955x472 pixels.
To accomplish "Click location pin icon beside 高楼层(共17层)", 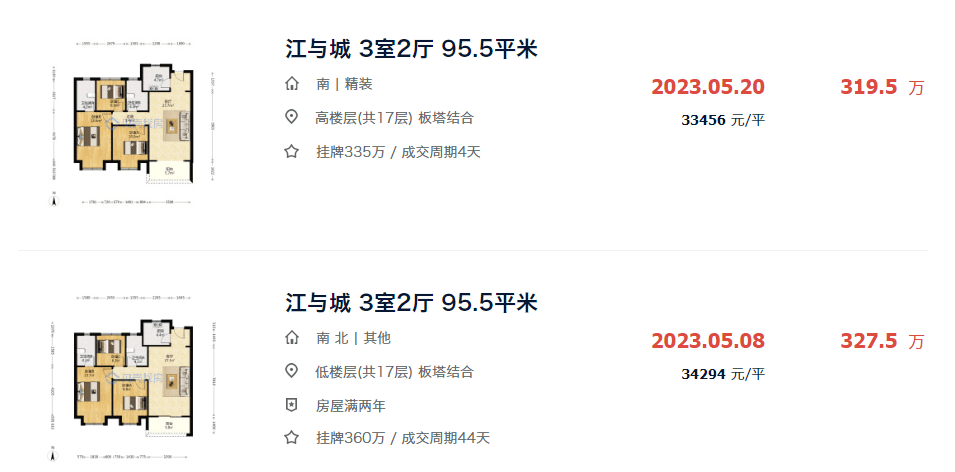I will pos(292,118).
